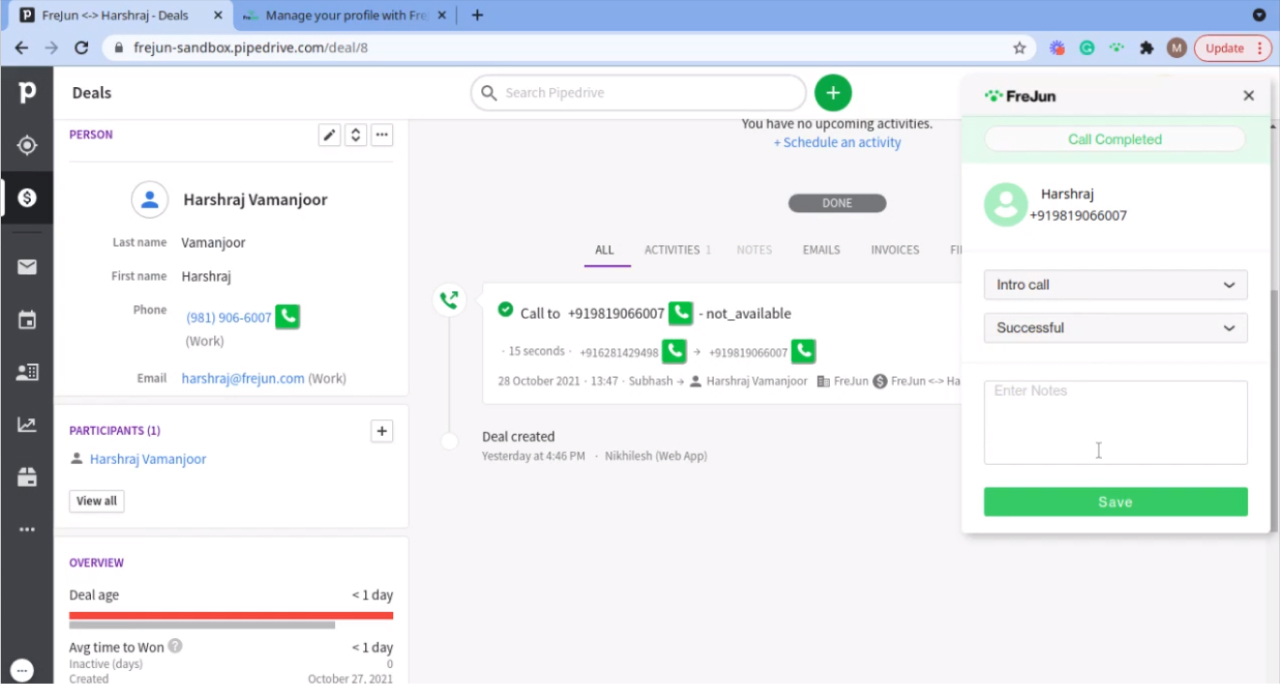Image resolution: width=1280 pixels, height=684 pixels.
Task: Open the Mail icon in sidebar
Action: coord(27,267)
